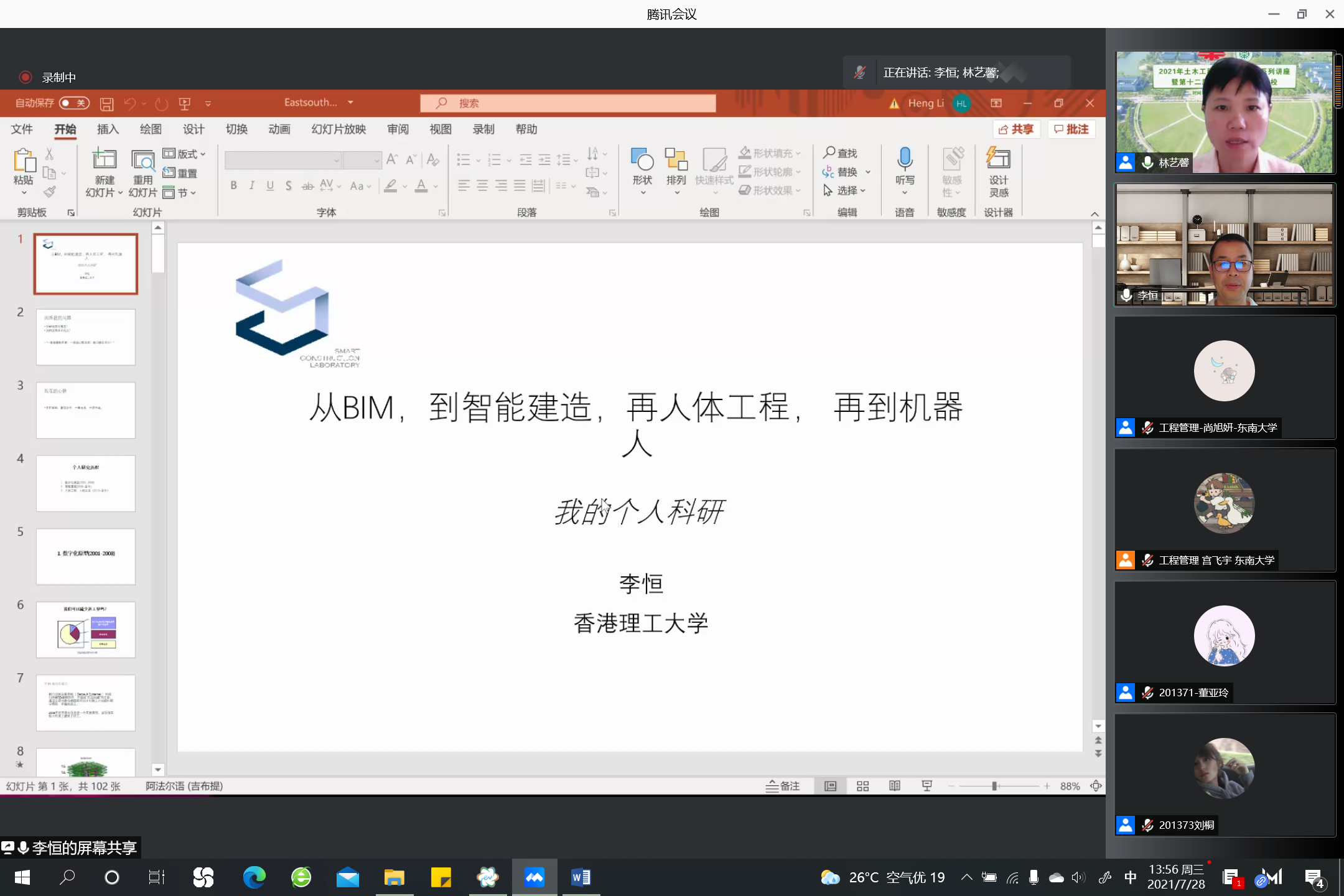Toggle the AutoSave (自动保存) switch
The width and height of the screenshot is (1344, 896).
[75, 103]
